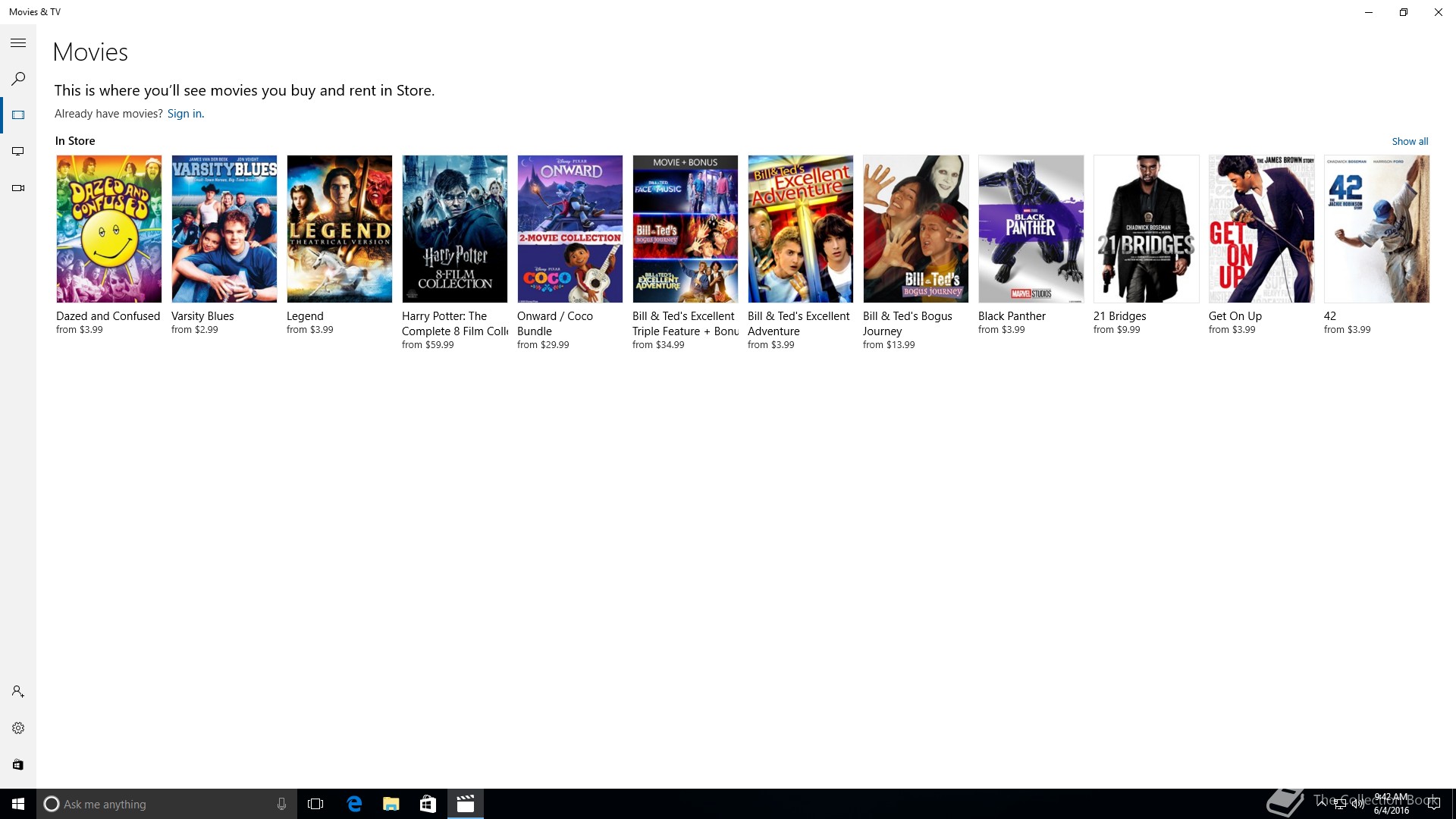This screenshot has width=1456, height=819.
Task: Click the Varsity Blues title text
Action: [202, 316]
